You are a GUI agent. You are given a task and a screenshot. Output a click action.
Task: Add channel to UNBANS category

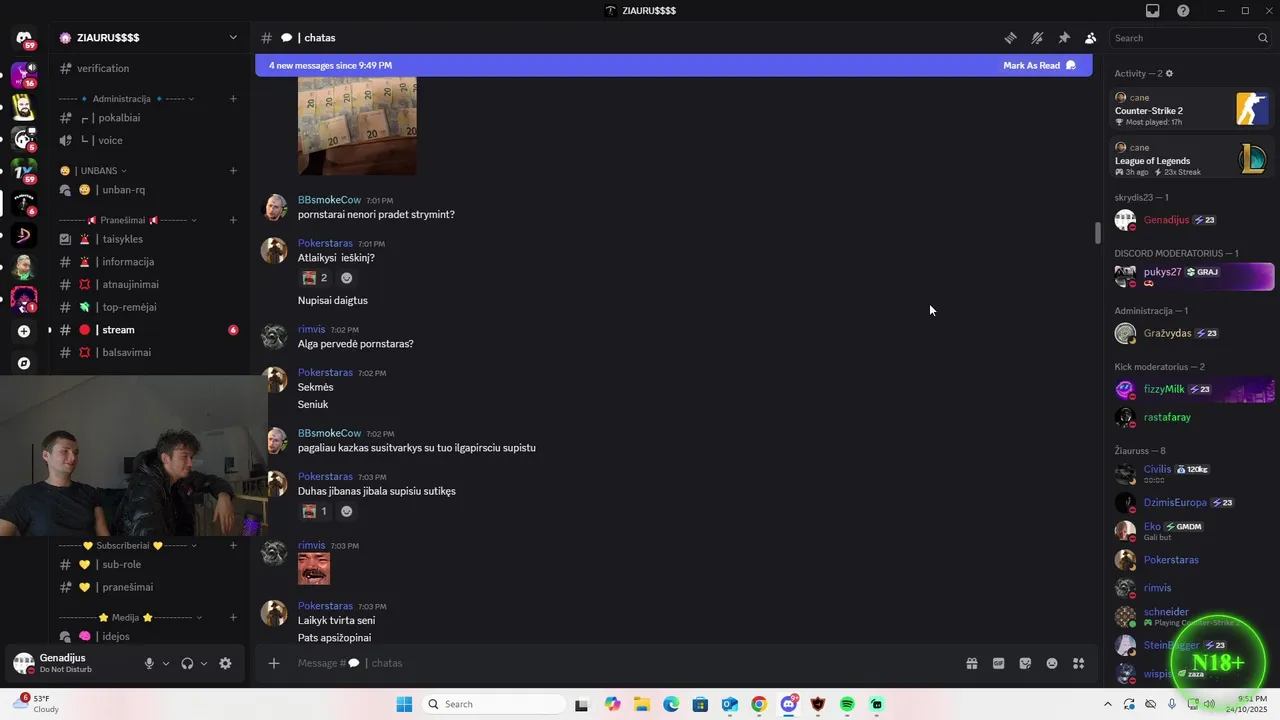coord(233,171)
